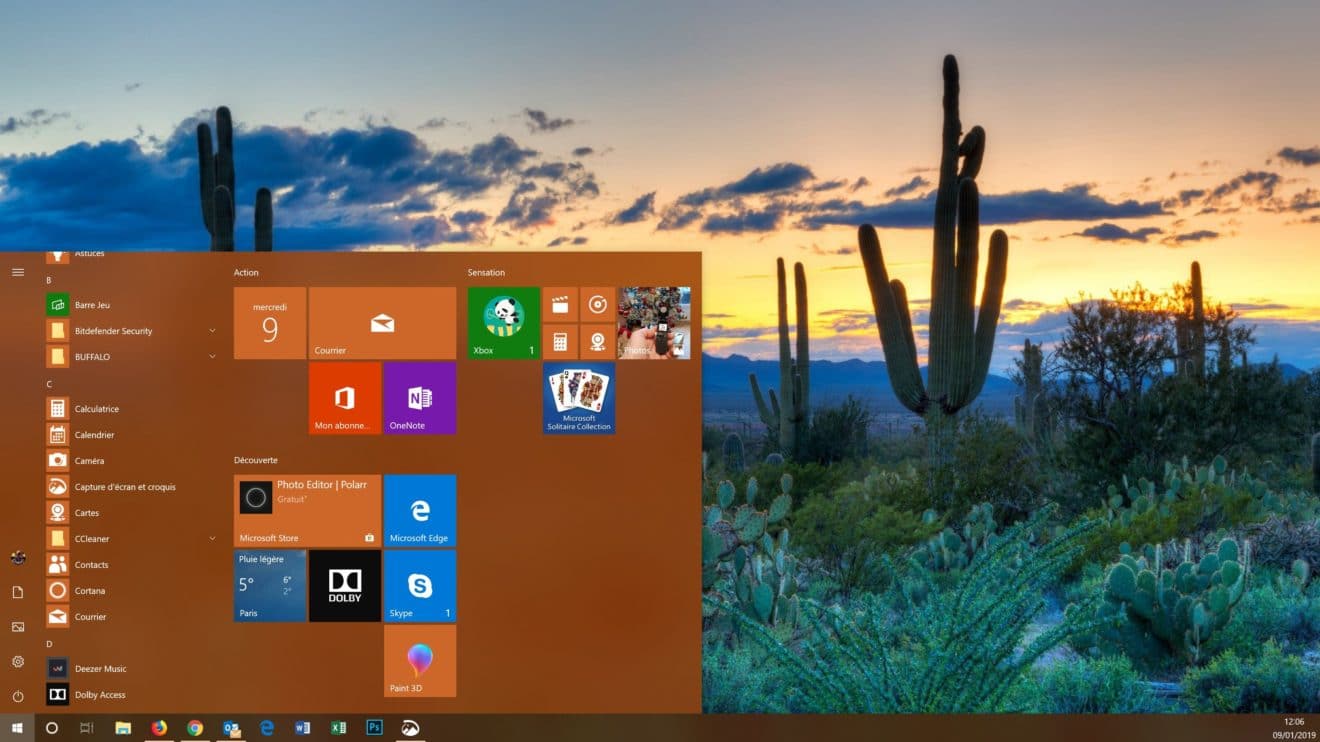Click the Découverte tile group title
This screenshot has width=1320, height=742.
(256, 460)
